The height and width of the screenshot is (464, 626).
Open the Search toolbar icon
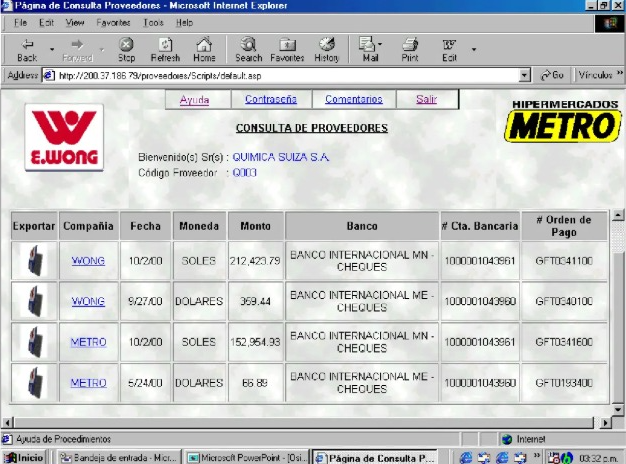[248, 50]
